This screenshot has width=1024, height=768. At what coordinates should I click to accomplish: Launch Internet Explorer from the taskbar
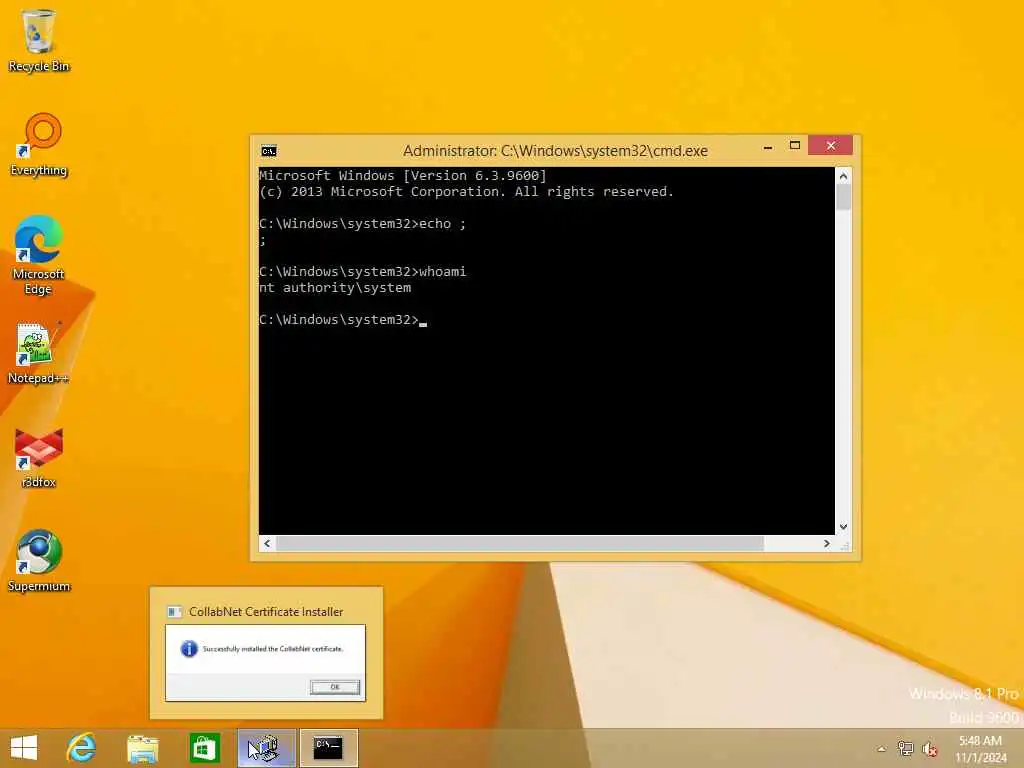pyautogui.click(x=82, y=748)
